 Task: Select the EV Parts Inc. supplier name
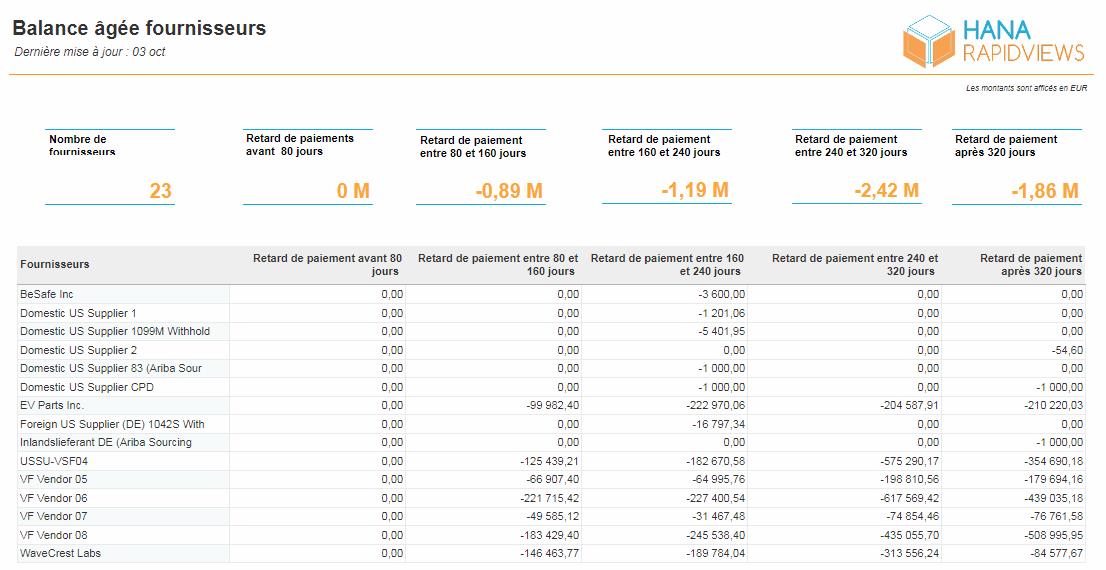click(x=52, y=405)
